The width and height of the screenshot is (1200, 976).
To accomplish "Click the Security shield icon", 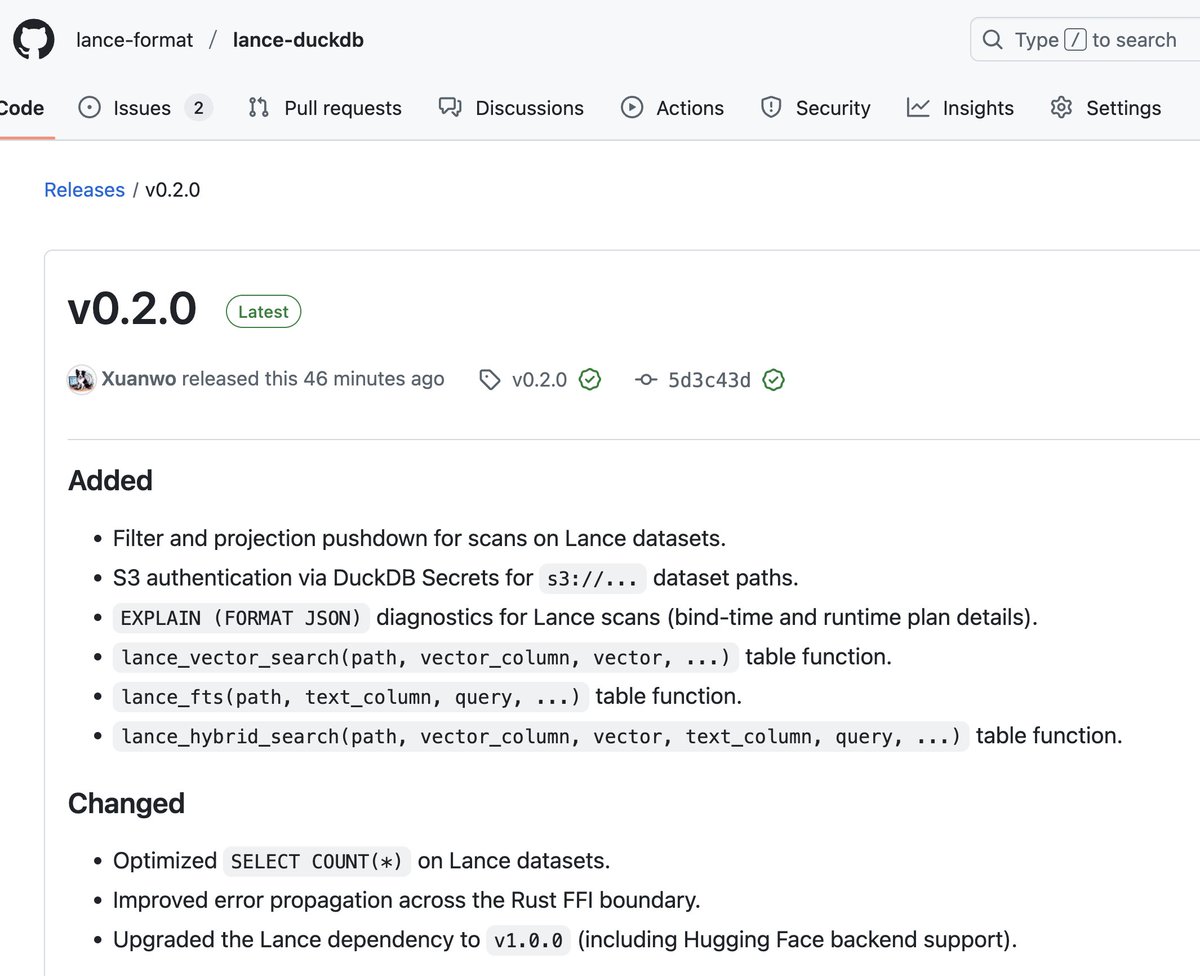I will [x=771, y=108].
